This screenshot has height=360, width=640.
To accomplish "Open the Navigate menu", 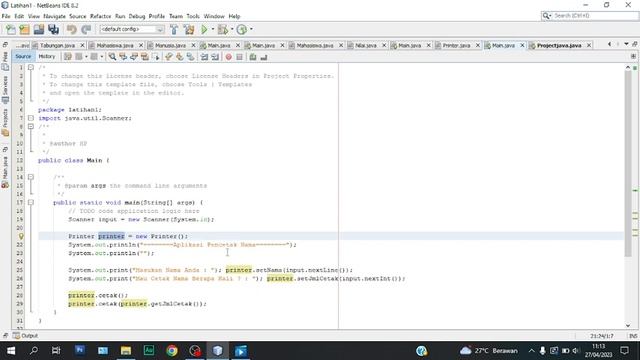I will [x=54, y=16].
